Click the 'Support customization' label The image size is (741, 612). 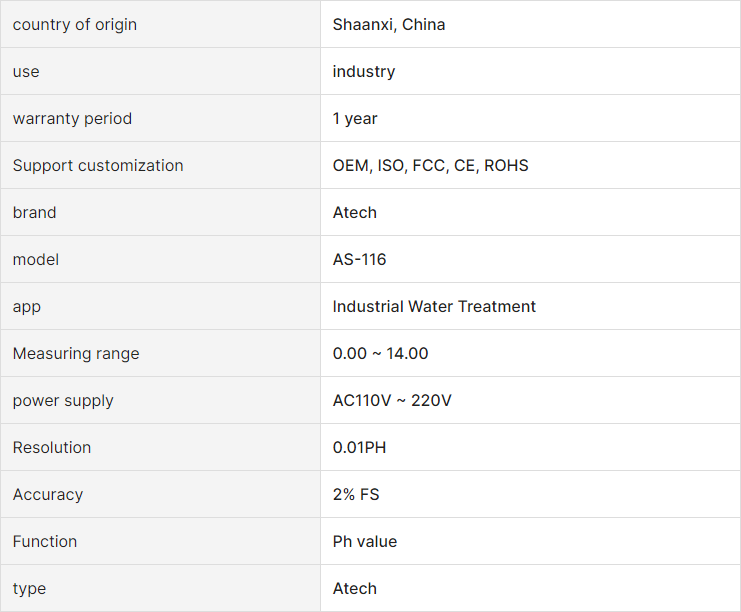[98, 165]
